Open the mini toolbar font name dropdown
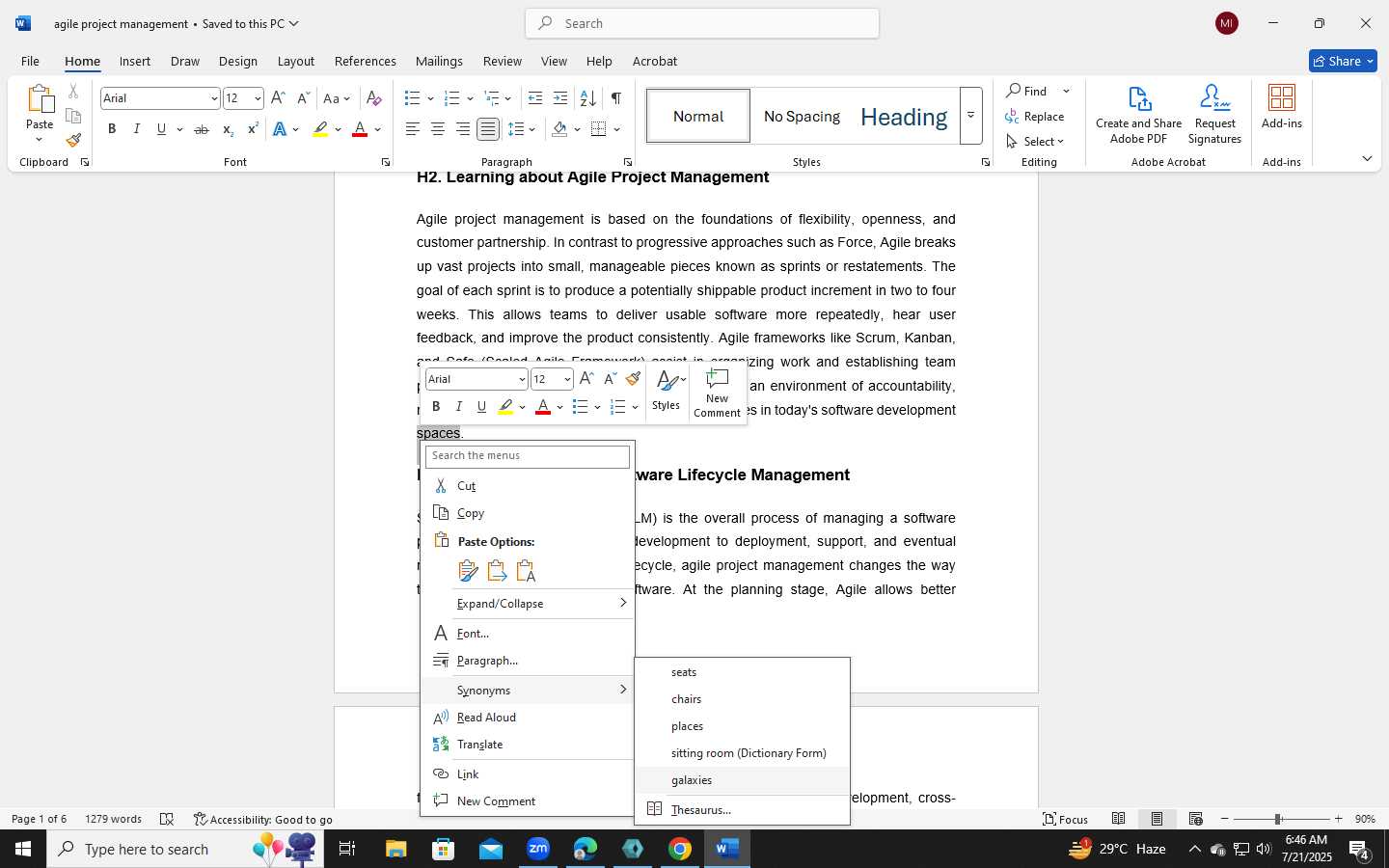 click(522, 379)
